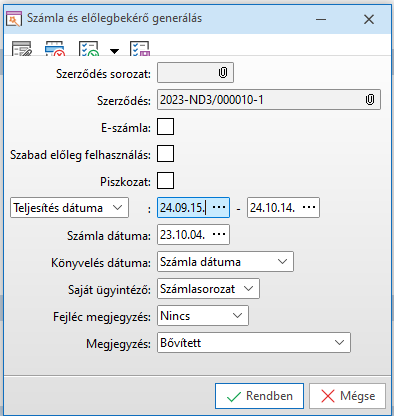The image size is (394, 416).
Task: Open the Saját ügyintéző dropdown
Action: (208, 289)
